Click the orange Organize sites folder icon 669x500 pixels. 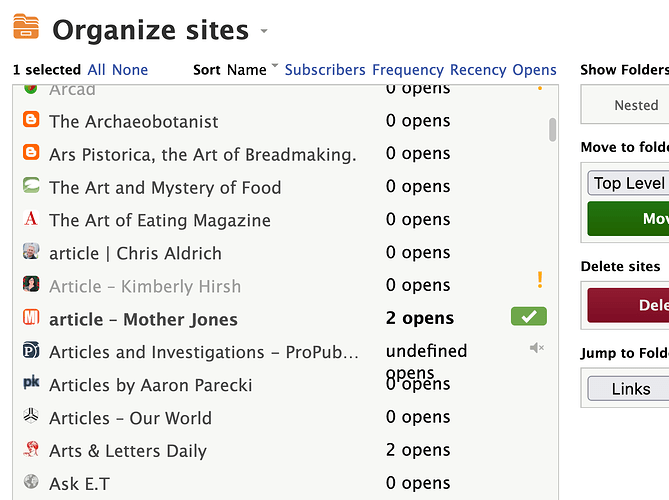tap(26, 26)
